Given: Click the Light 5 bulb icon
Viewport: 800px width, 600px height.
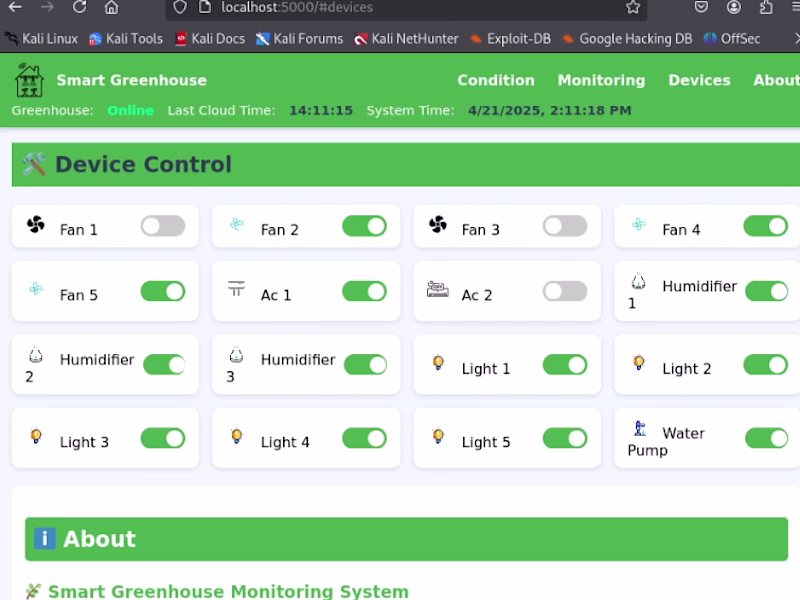Looking at the screenshot, I should tap(438, 436).
